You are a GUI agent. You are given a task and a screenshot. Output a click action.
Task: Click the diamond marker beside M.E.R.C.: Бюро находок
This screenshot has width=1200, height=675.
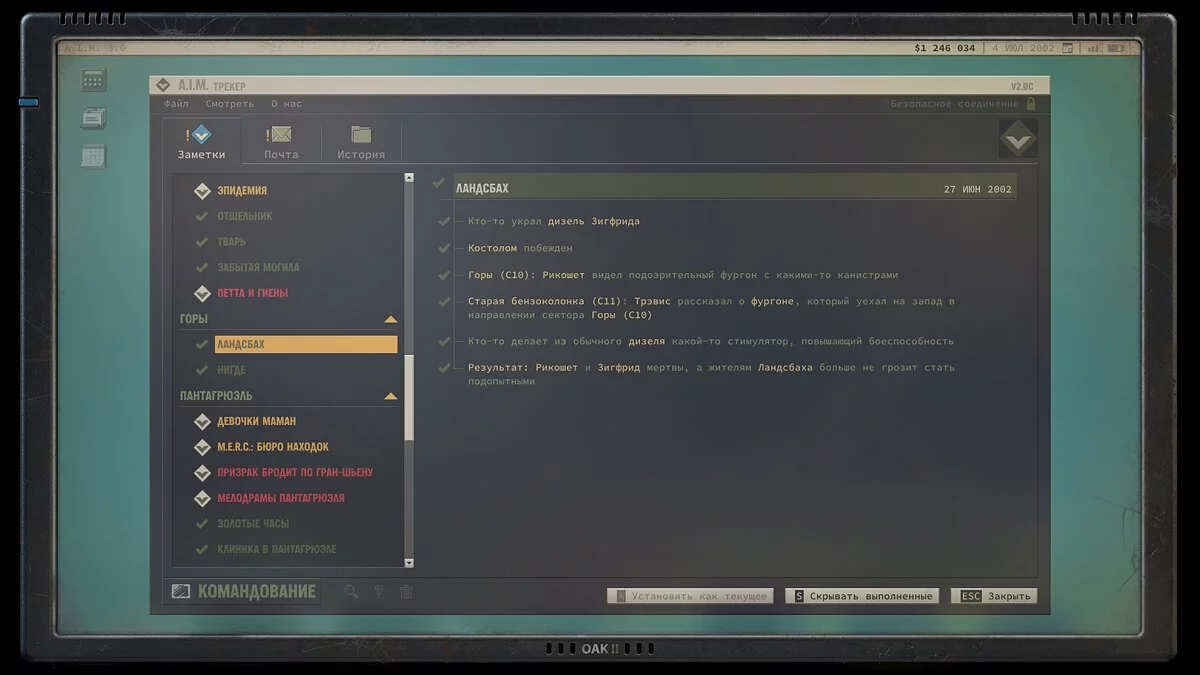(x=202, y=447)
